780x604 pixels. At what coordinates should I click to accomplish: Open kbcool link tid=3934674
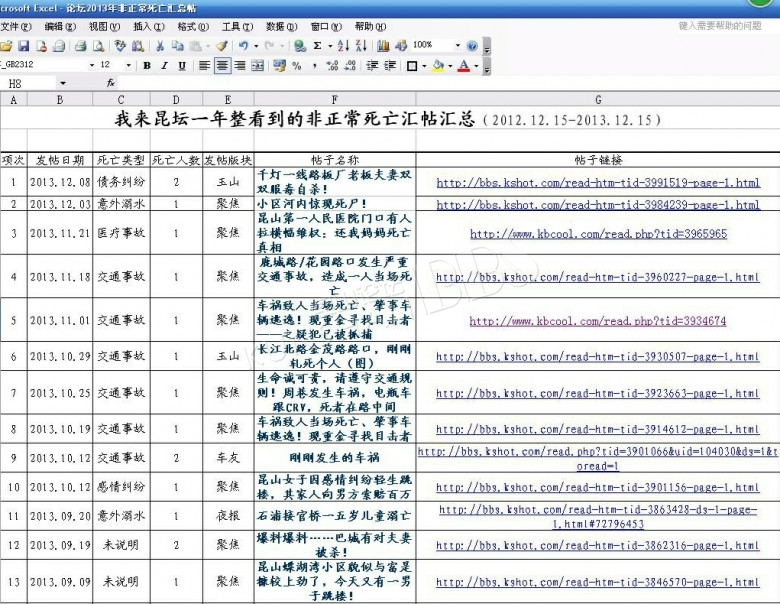tap(598, 321)
